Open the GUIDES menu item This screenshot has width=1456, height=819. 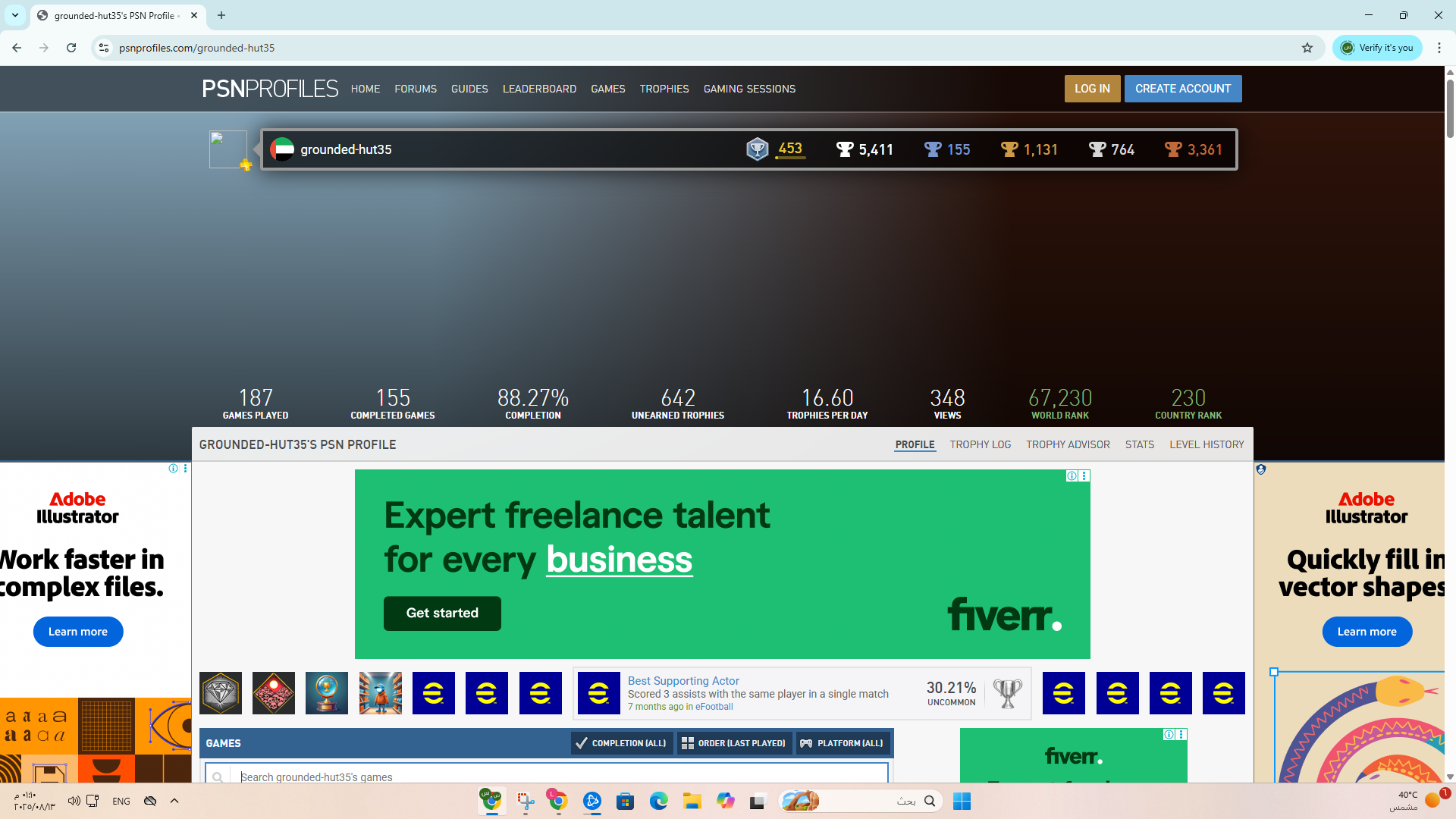[469, 89]
